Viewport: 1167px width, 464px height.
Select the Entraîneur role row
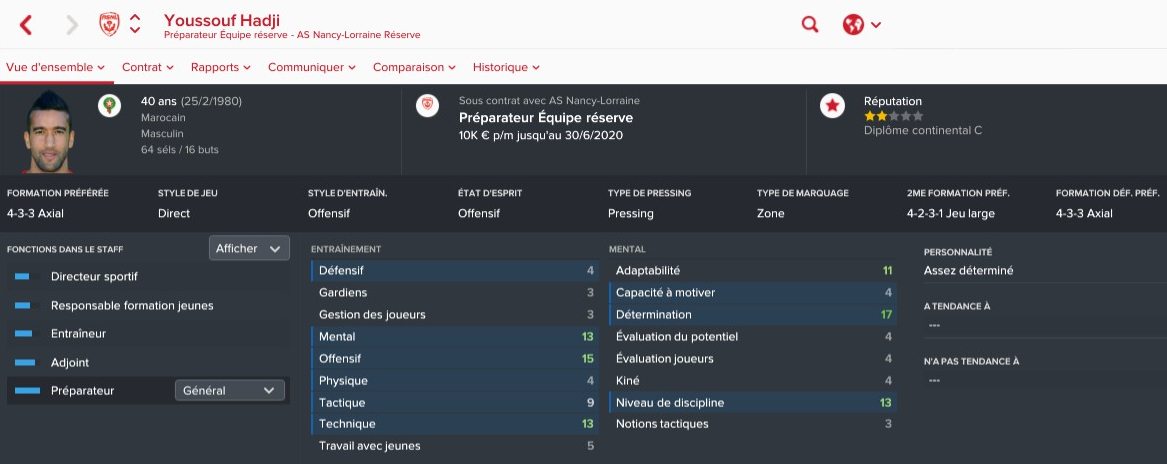pyautogui.click(x=78, y=334)
